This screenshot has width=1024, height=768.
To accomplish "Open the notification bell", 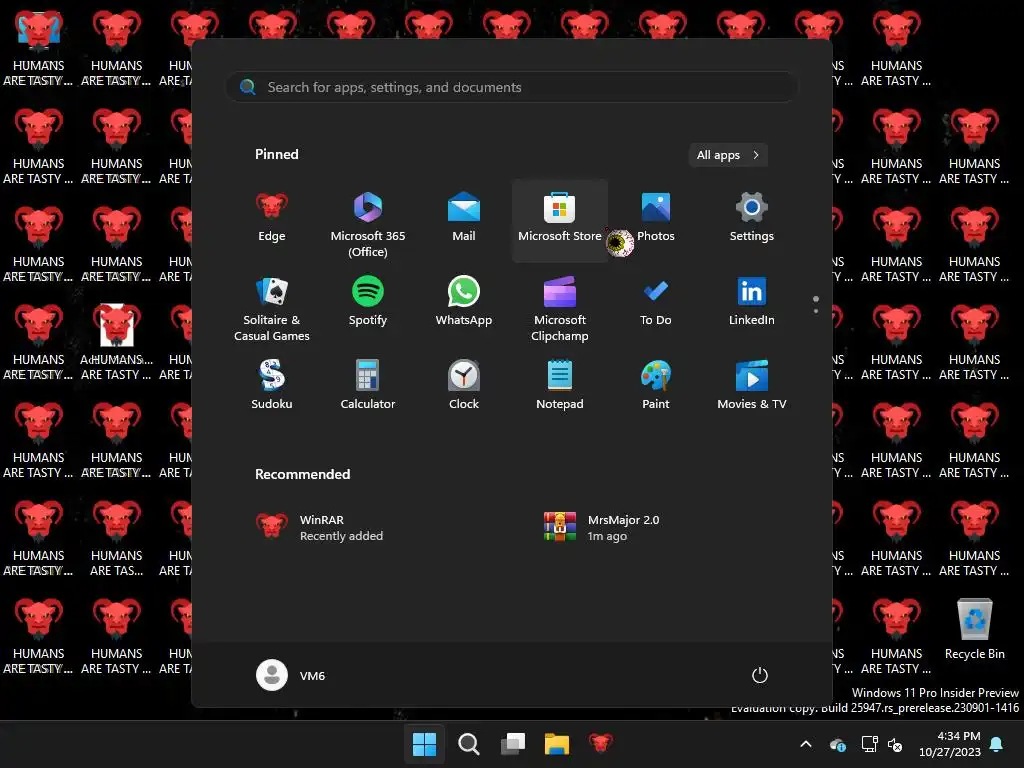I will [x=997, y=744].
